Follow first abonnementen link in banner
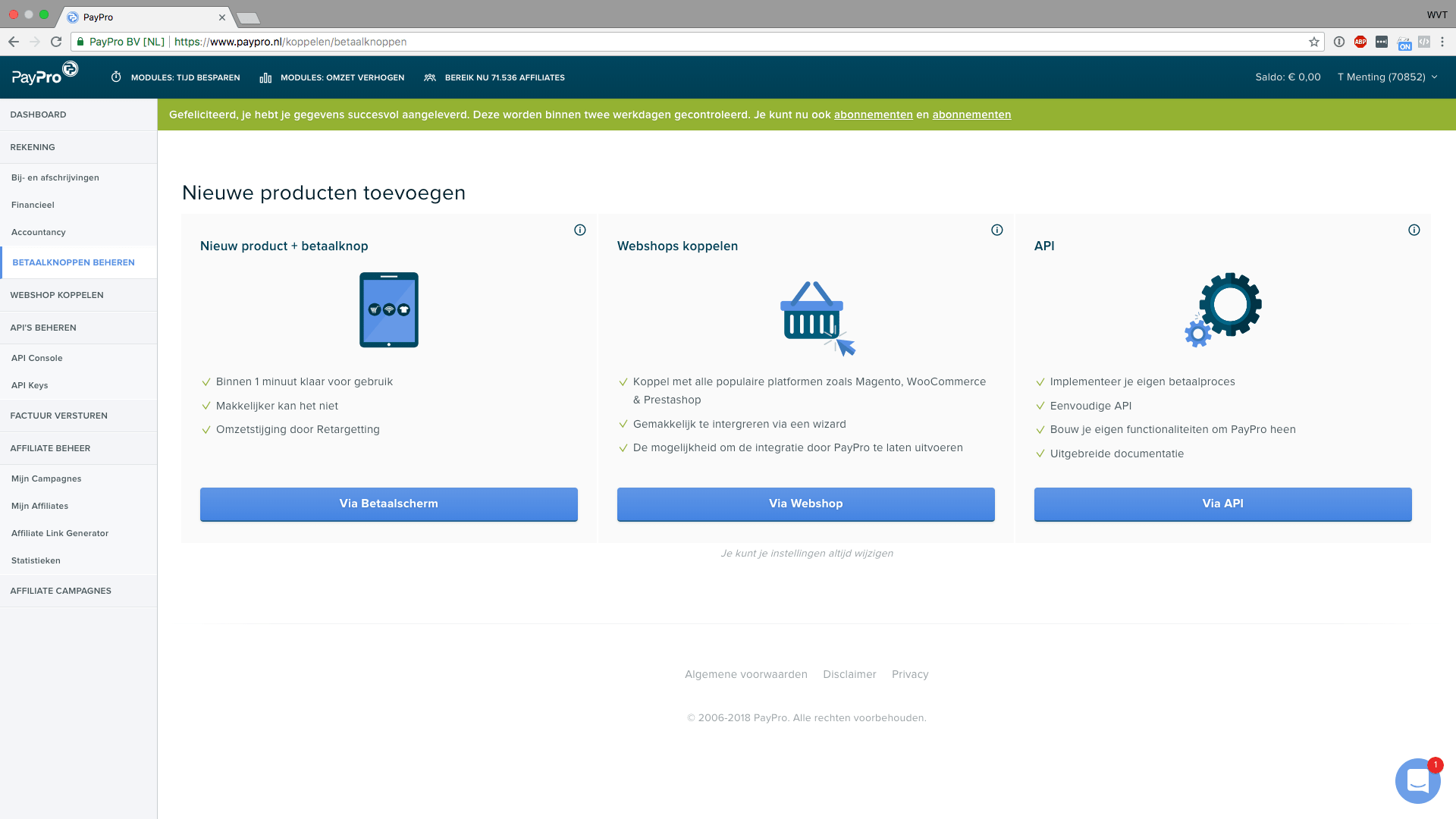 click(874, 115)
